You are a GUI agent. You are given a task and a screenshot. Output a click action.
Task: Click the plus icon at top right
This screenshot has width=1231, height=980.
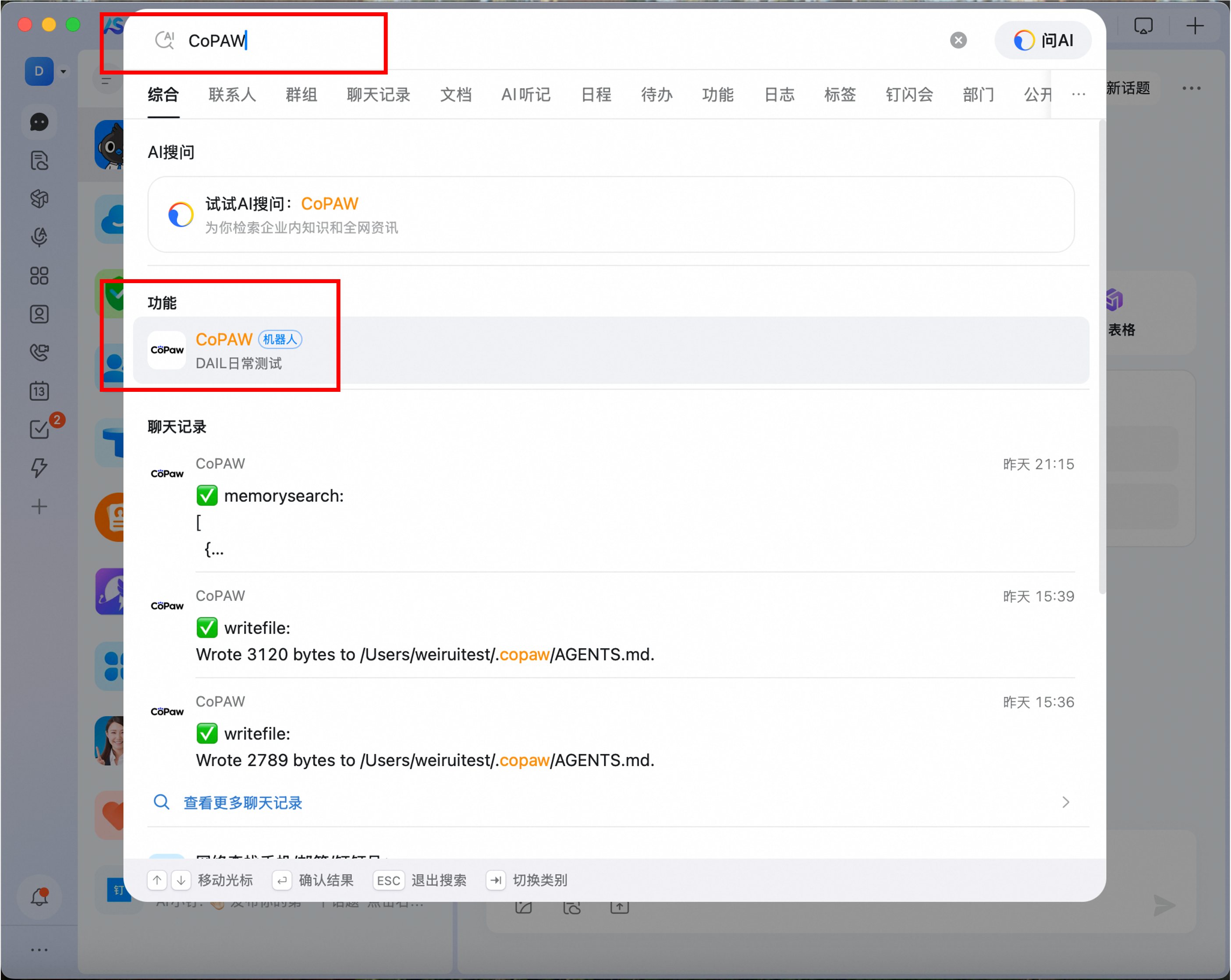point(1195,26)
